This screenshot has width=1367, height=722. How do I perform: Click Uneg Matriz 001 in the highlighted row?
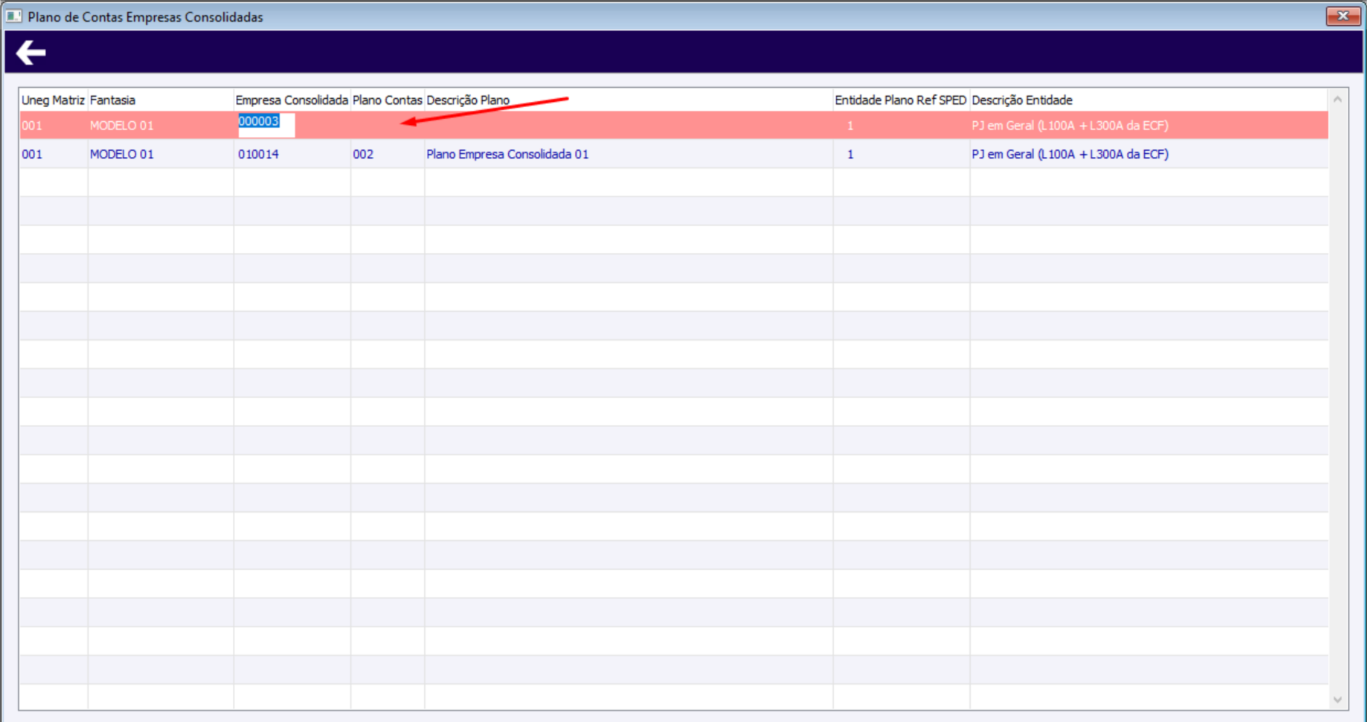coord(32,126)
